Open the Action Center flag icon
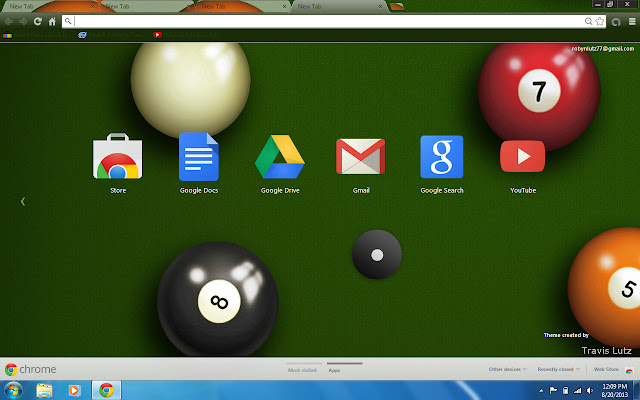Image resolution: width=640 pixels, height=400 pixels. pos(553,391)
